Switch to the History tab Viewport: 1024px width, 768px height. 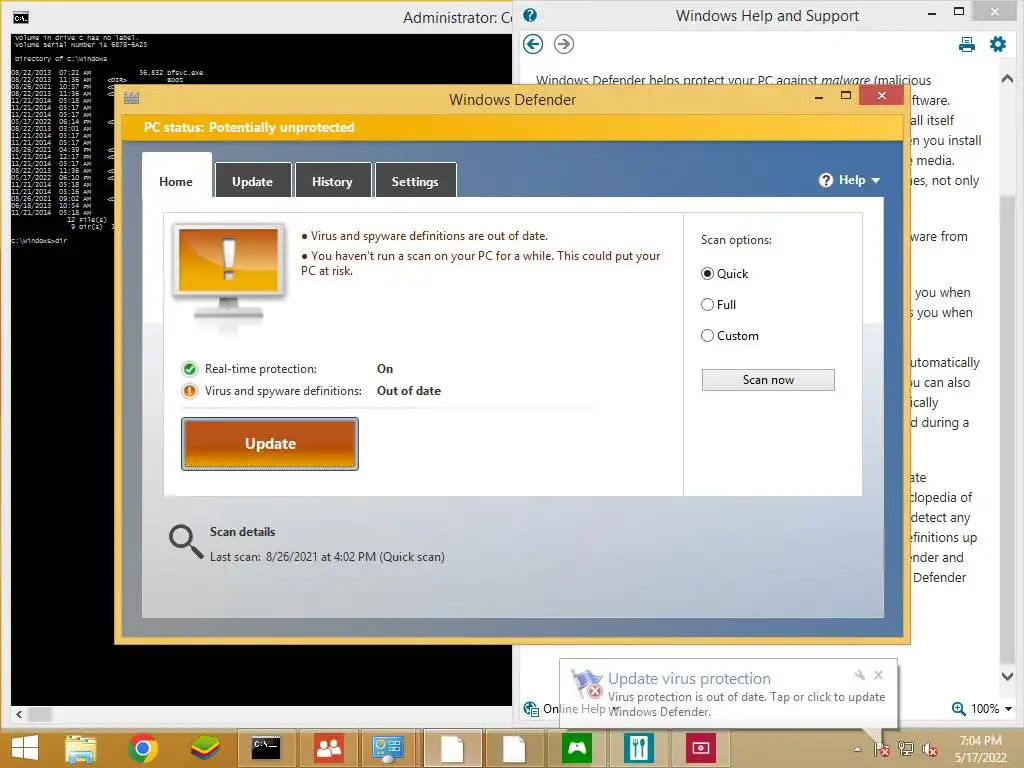(332, 182)
